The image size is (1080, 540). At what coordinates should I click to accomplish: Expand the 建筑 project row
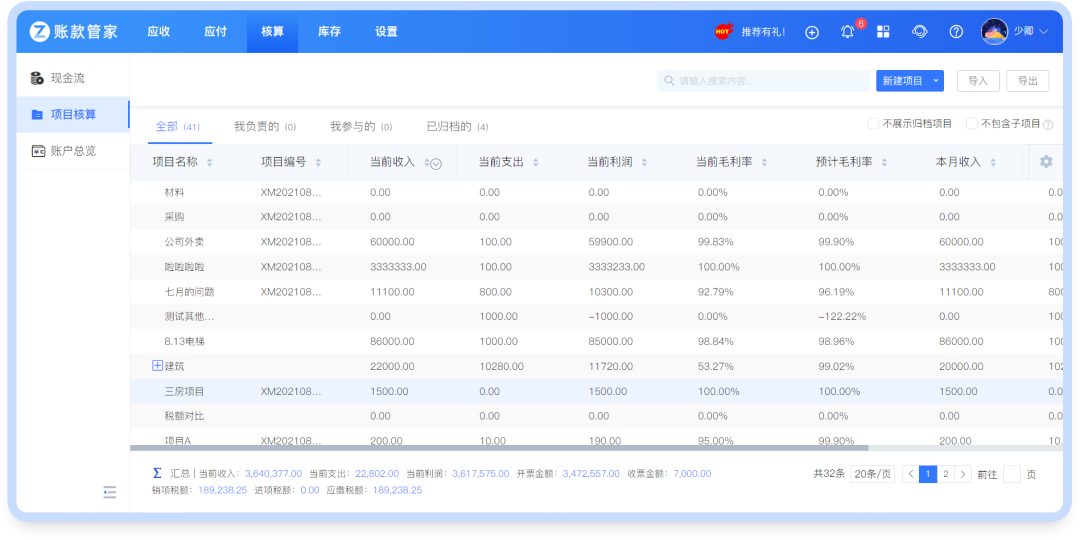pos(157,366)
